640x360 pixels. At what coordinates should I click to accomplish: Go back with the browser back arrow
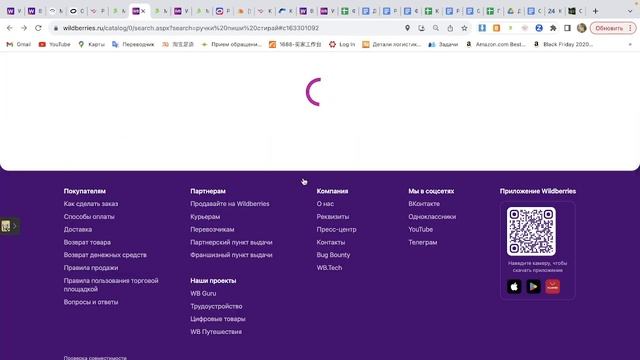click(x=9, y=28)
